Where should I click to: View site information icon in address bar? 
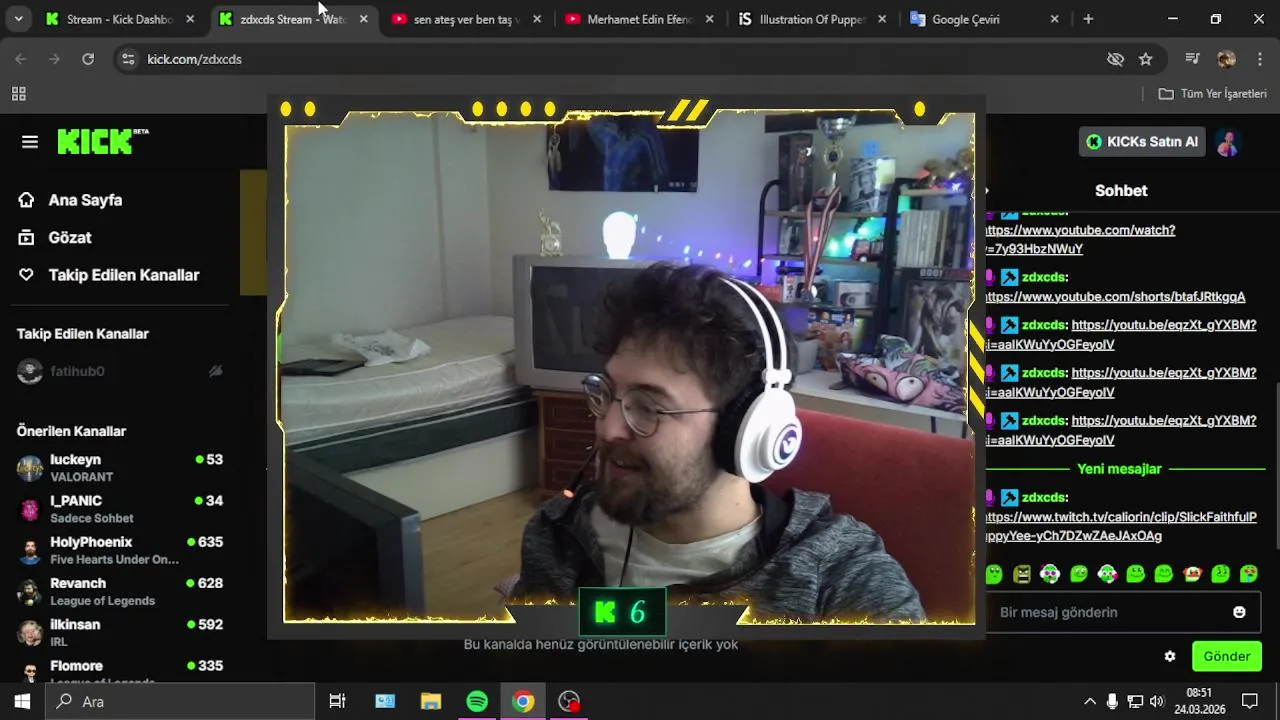pos(127,59)
